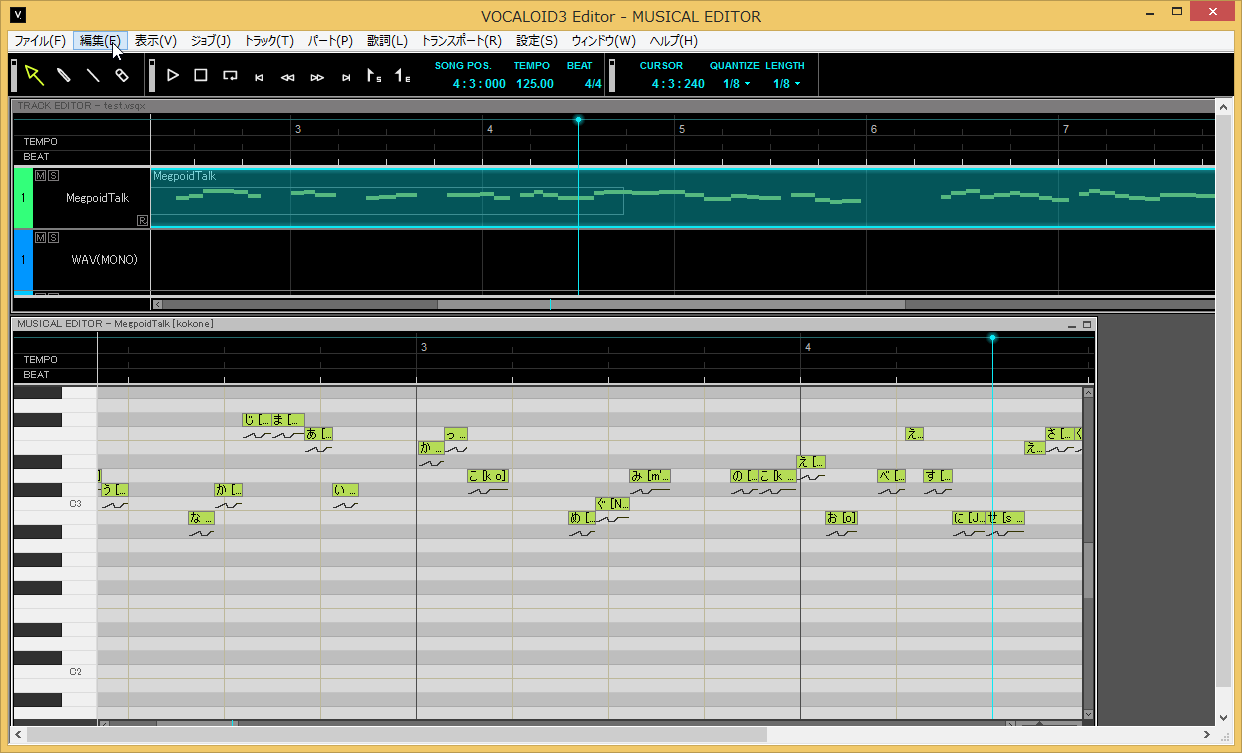Viewport: 1242px width, 753px height.
Task: Click the C3 piano key
Action: tap(55, 504)
